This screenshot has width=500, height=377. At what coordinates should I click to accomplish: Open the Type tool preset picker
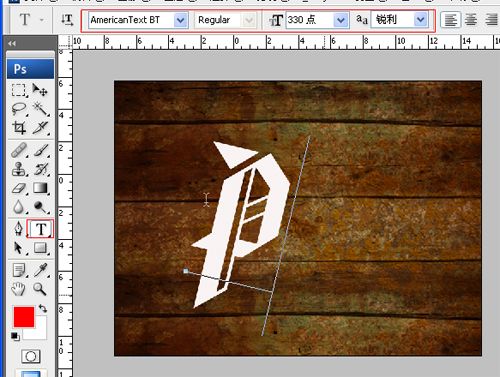[x=42, y=20]
